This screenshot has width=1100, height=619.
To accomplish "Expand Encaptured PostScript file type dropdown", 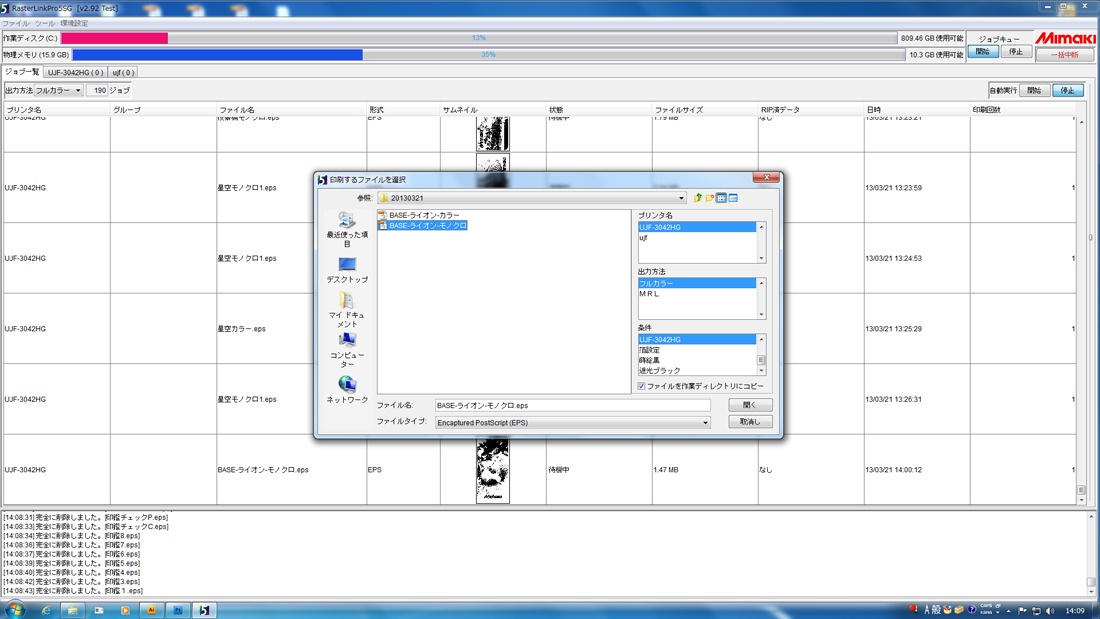I will point(705,422).
